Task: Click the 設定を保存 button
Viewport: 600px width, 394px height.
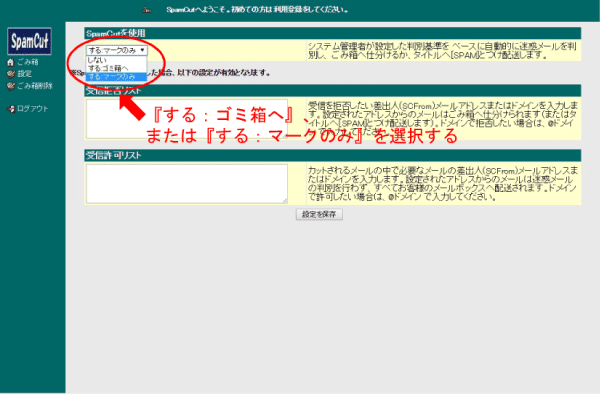Action: tap(319, 214)
